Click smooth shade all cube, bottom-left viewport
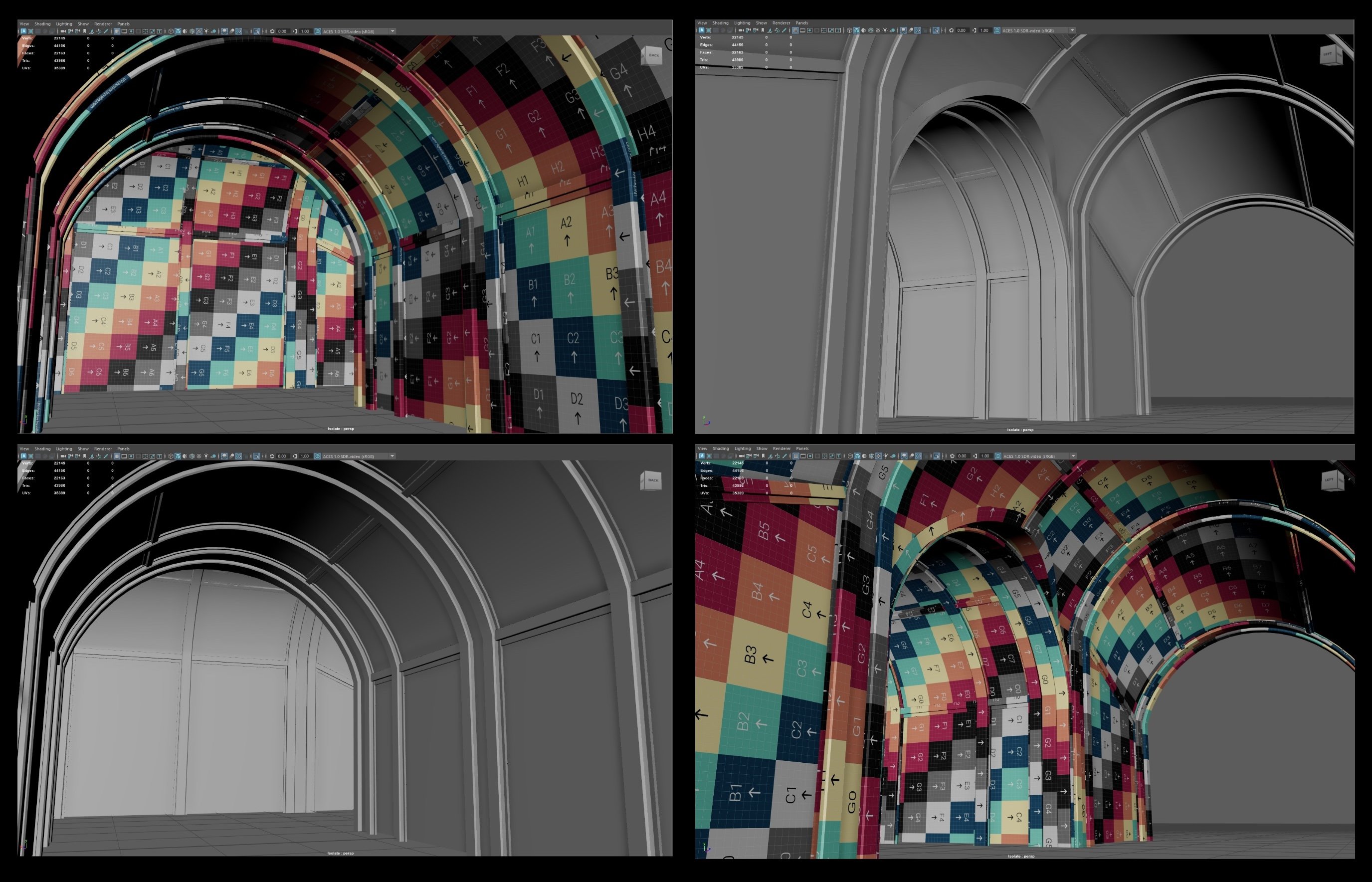The height and width of the screenshot is (882, 1372). (x=178, y=456)
